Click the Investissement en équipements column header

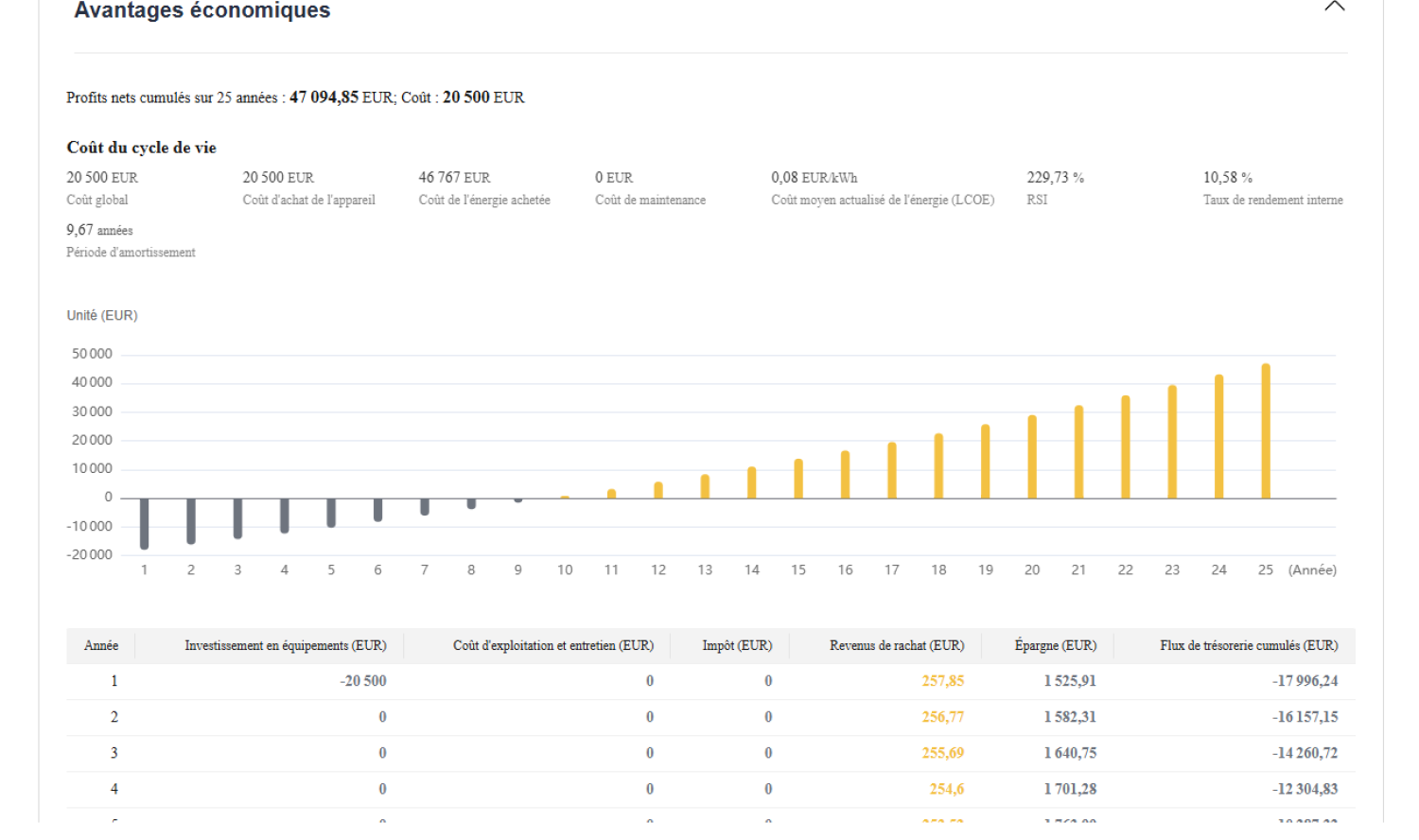click(285, 646)
